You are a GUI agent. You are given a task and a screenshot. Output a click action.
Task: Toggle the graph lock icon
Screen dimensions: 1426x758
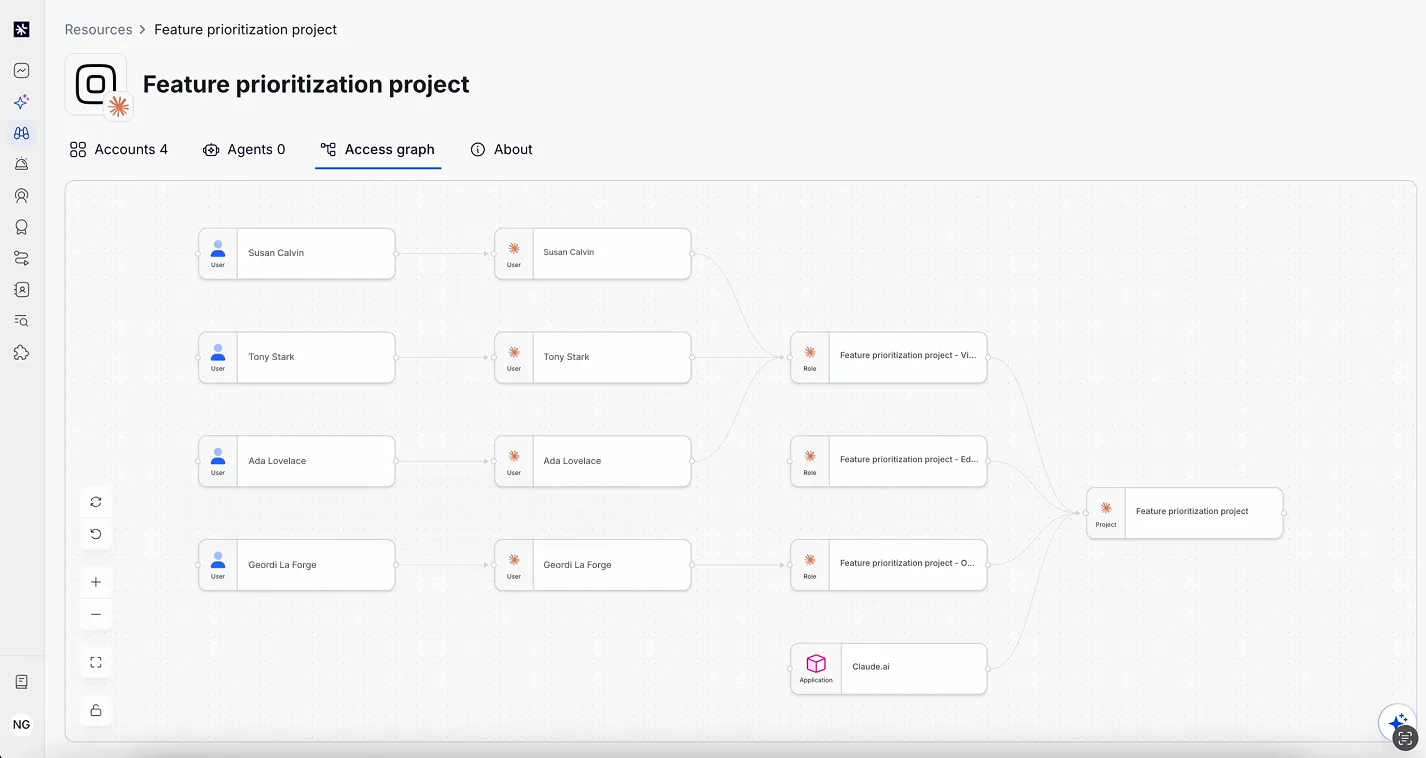click(96, 710)
